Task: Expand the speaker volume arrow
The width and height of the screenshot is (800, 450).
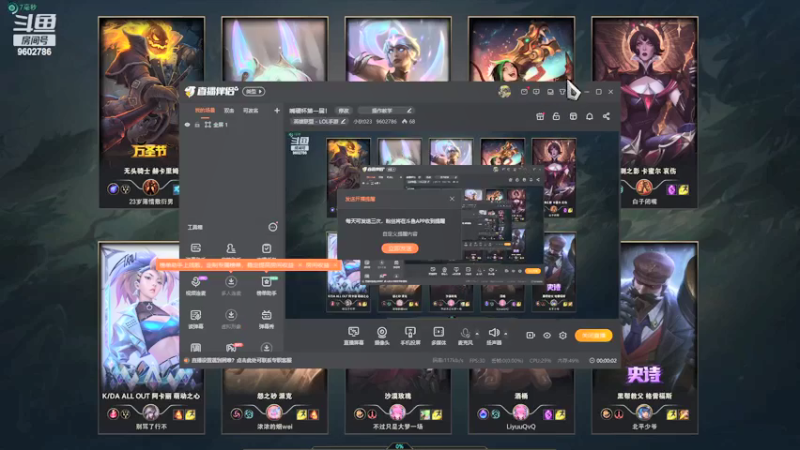Action: pyautogui.click(x=506, y=334)
